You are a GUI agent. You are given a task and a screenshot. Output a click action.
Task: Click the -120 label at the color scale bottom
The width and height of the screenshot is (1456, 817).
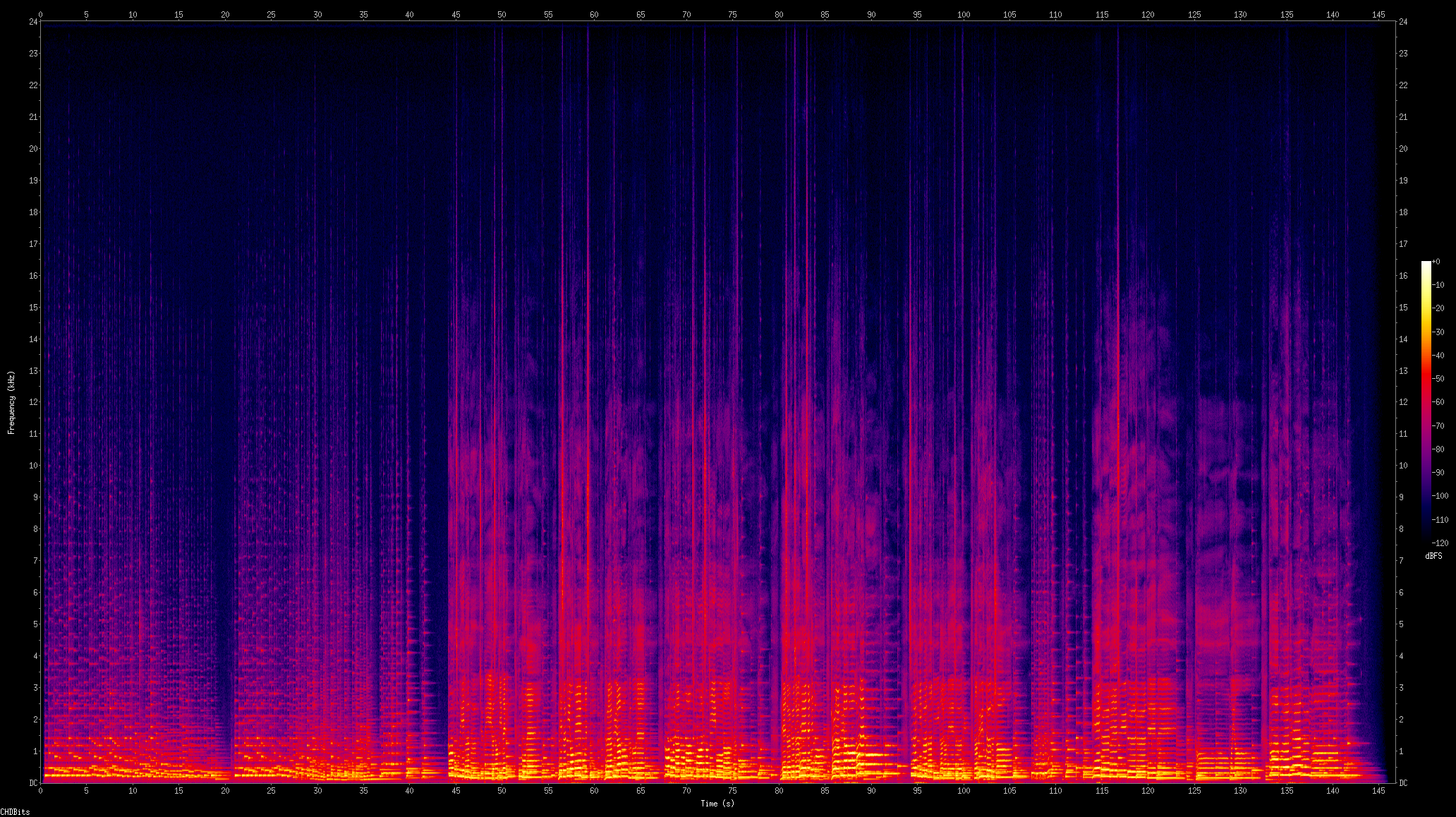[x=1439, y=543]
